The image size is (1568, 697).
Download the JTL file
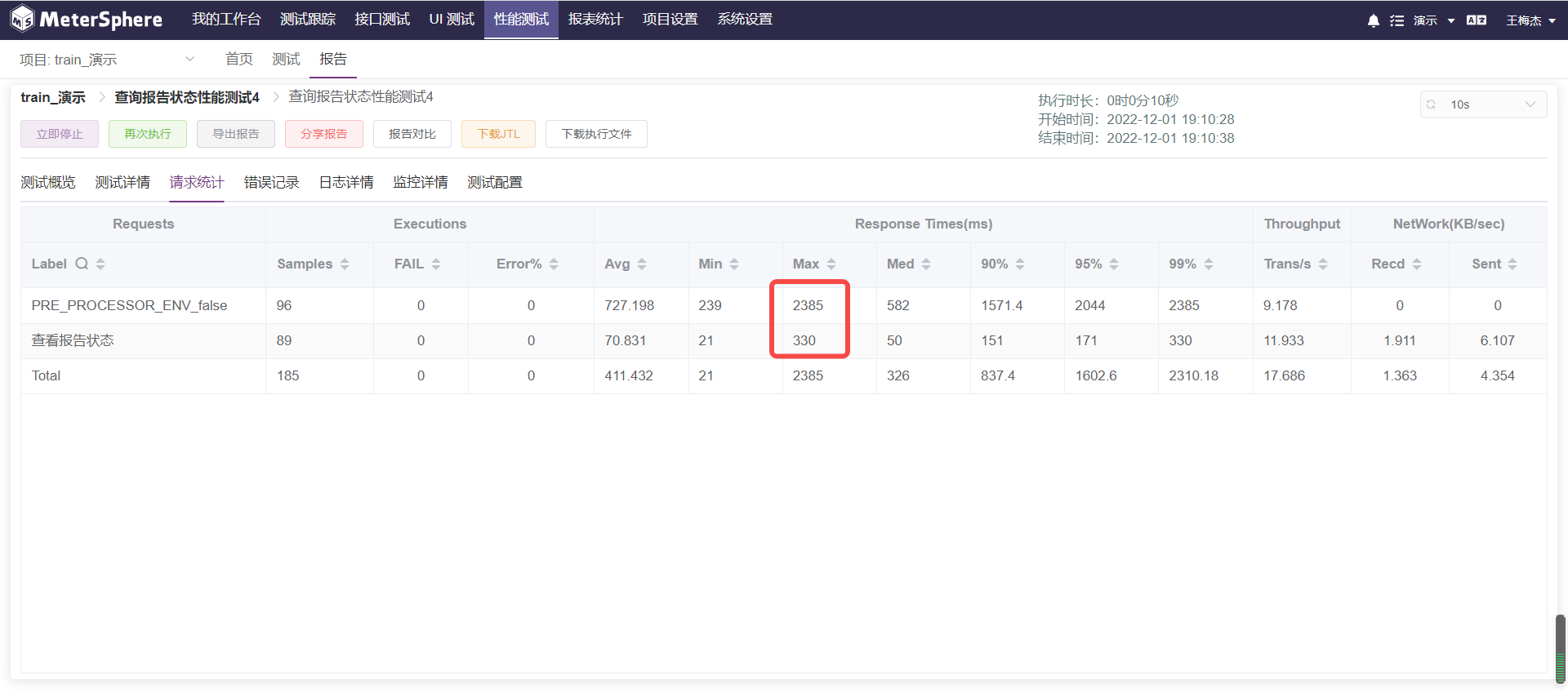[x=498, y=134]
